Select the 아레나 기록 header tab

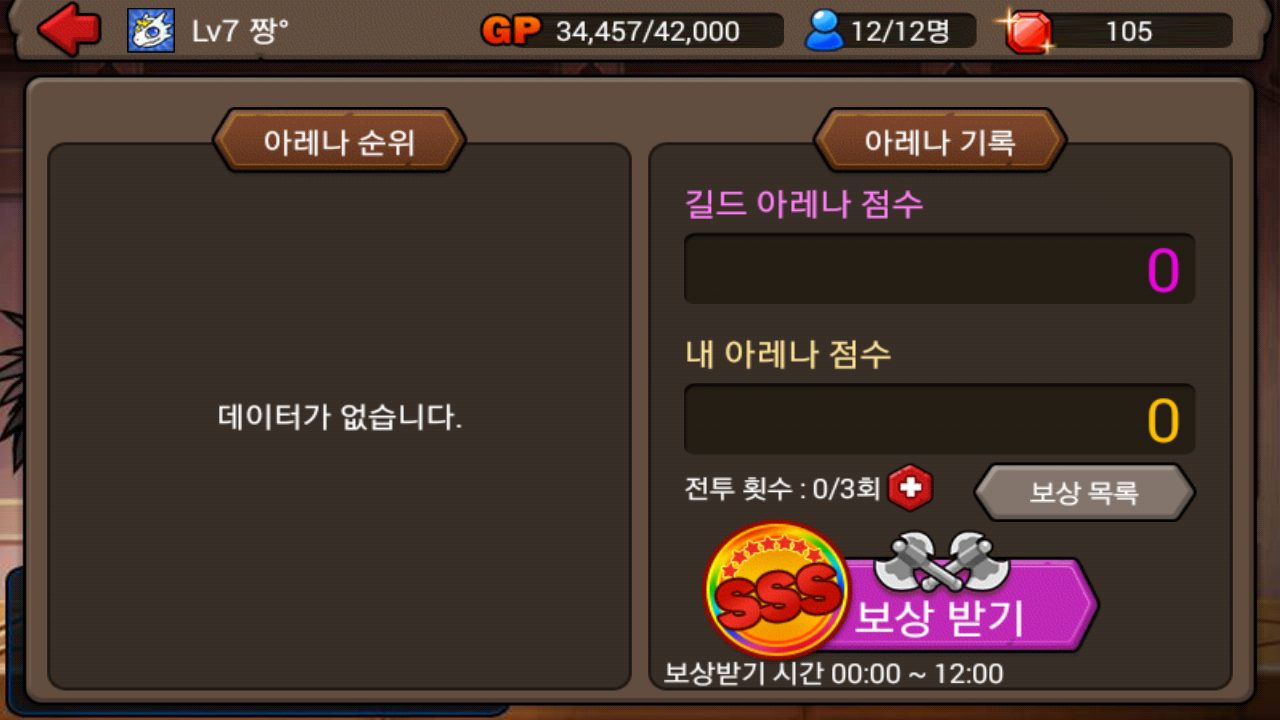[x=940, y=142]
